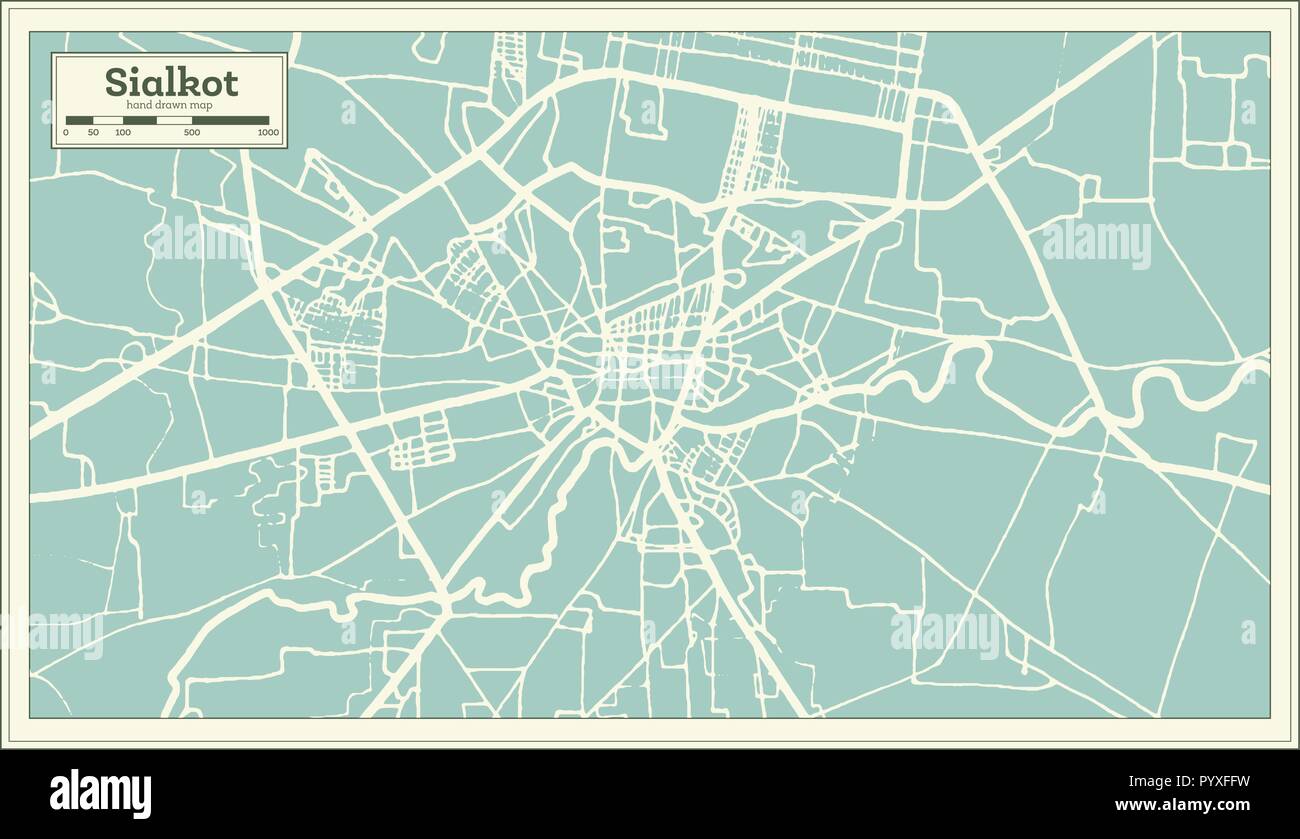Click the long dark scale bar segment ending at 1000

pos(231,120)
